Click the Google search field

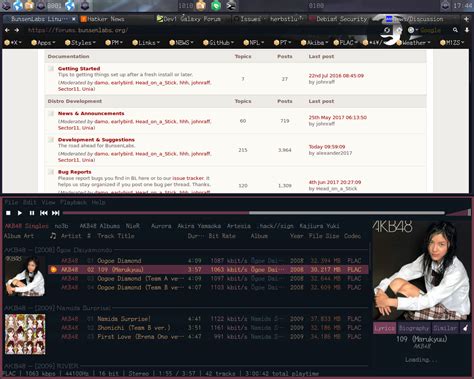click(x=430, y=30)
